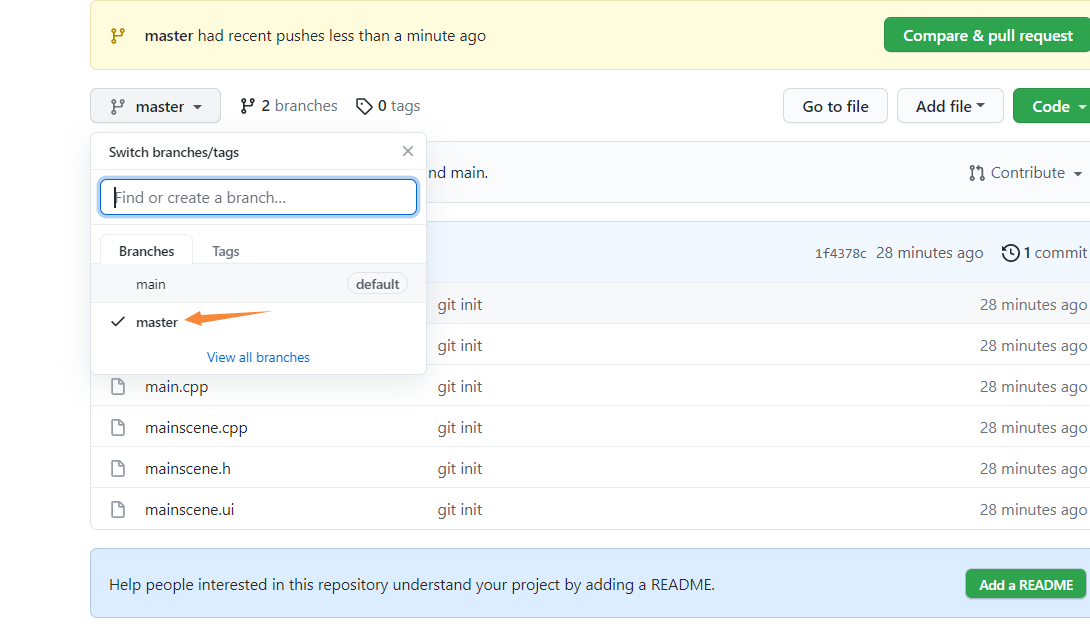The image size is (1090, 624).
Task: Focus the Find or create a branch field
Action: tap(258, 197)
